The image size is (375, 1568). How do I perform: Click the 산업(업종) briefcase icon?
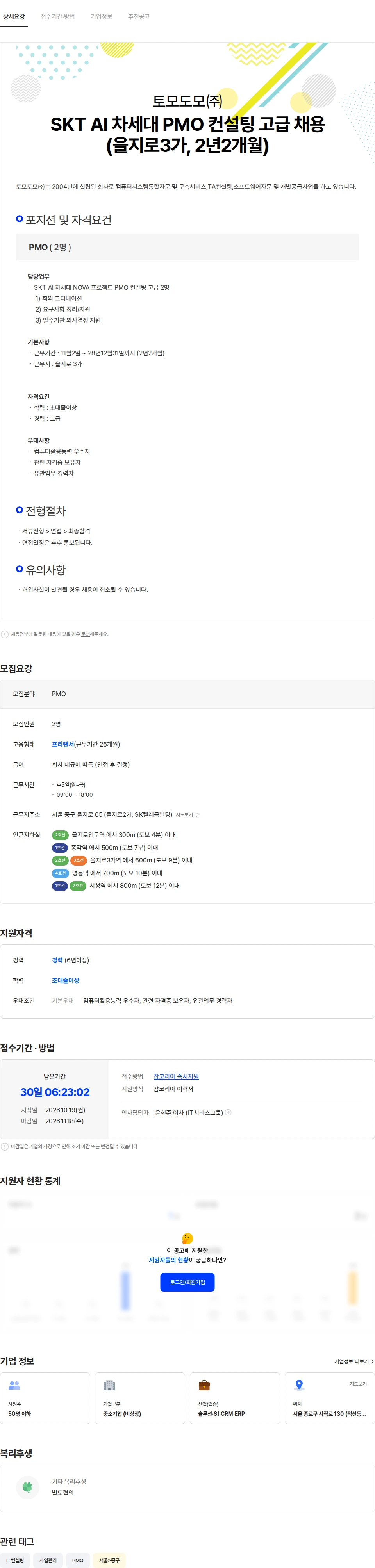[205, 1385]
